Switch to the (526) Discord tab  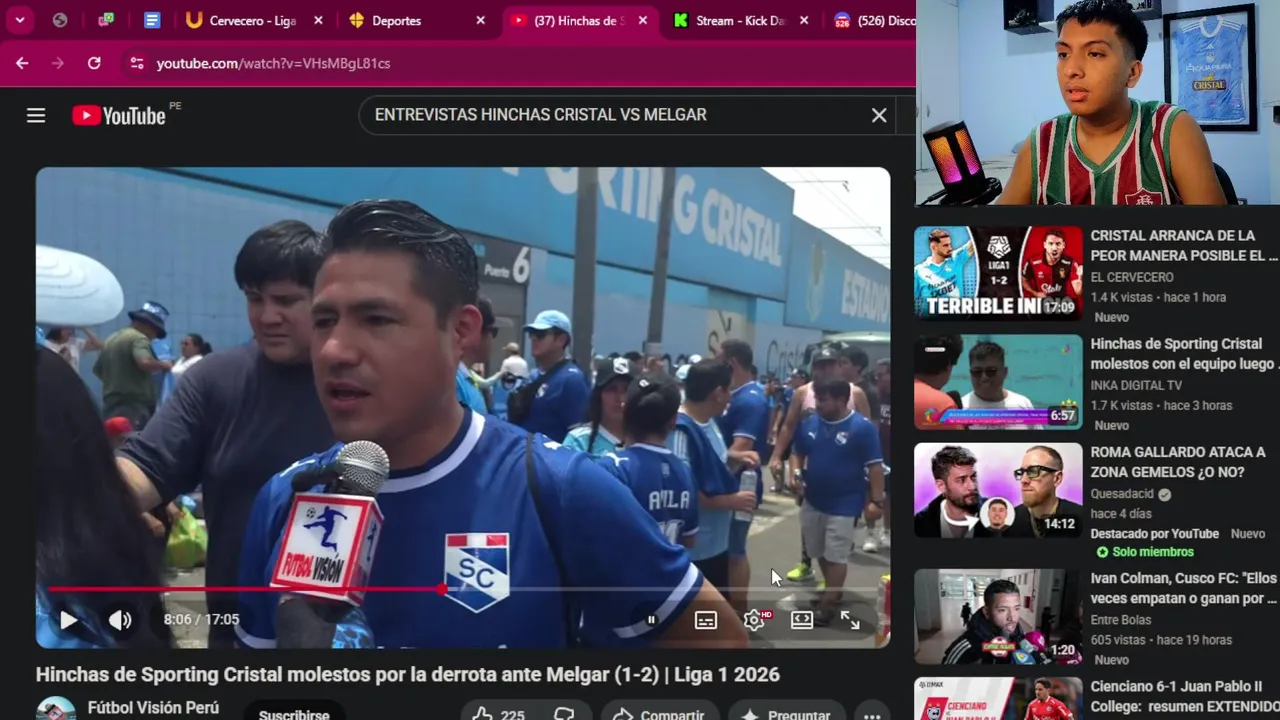coord(872,20)
